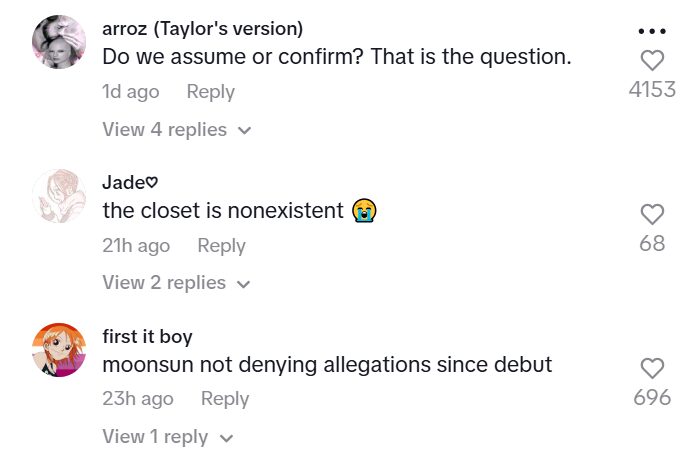Expand View 2 replies under Jade's comment

[176, 283]
